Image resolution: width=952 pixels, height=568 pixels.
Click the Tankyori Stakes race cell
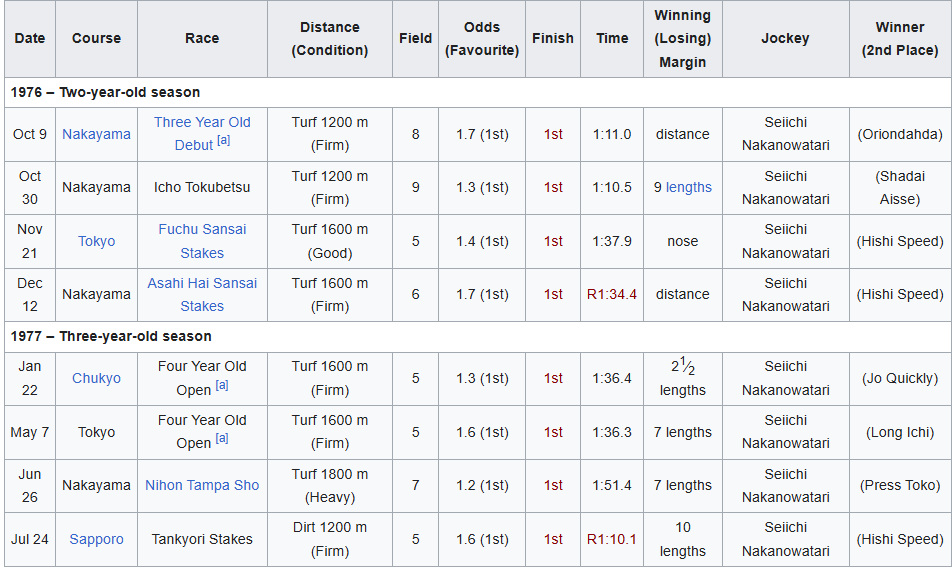pos(202,539)
